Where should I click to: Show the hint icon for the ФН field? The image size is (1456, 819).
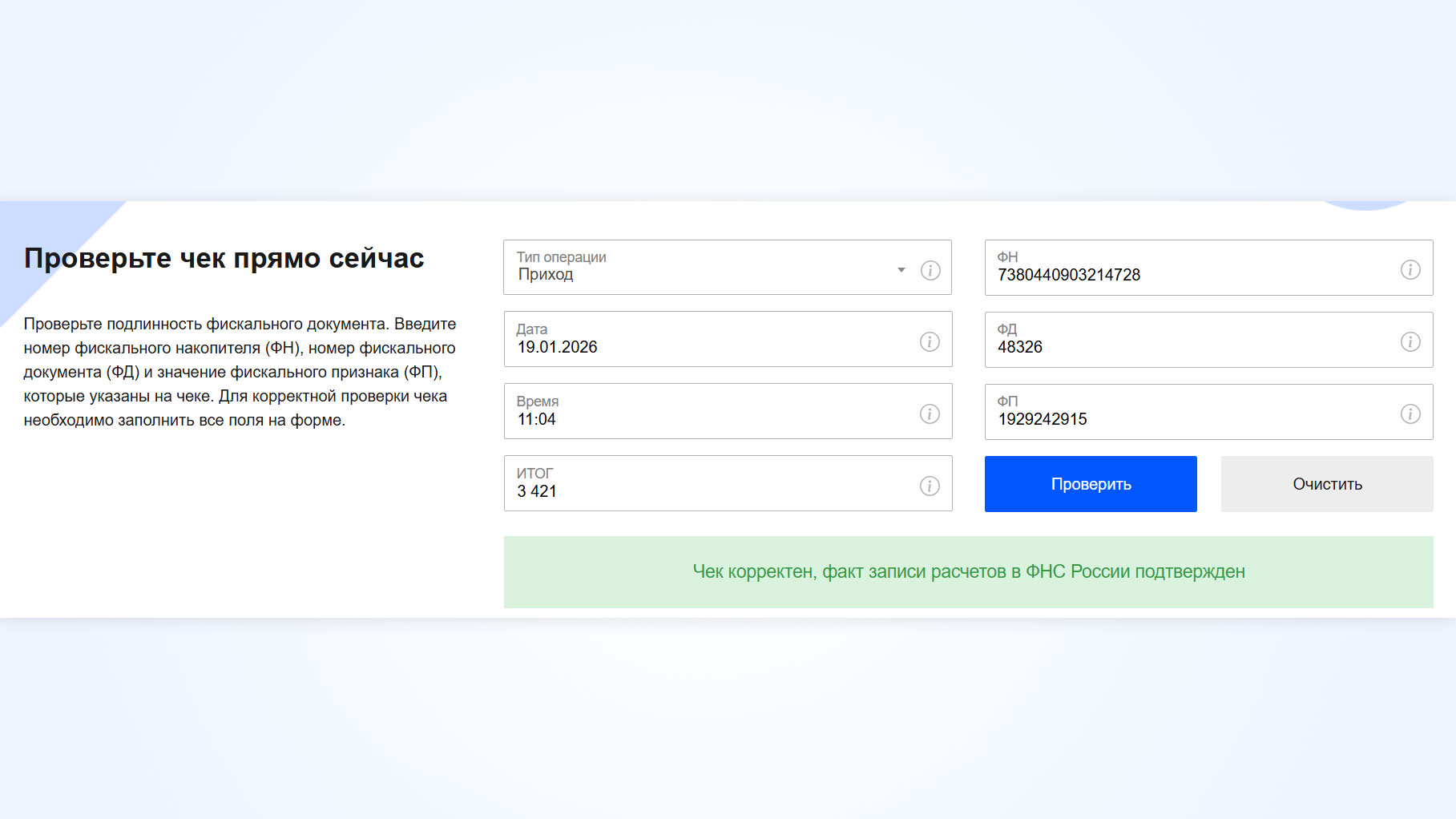(x=1410, y=270)
